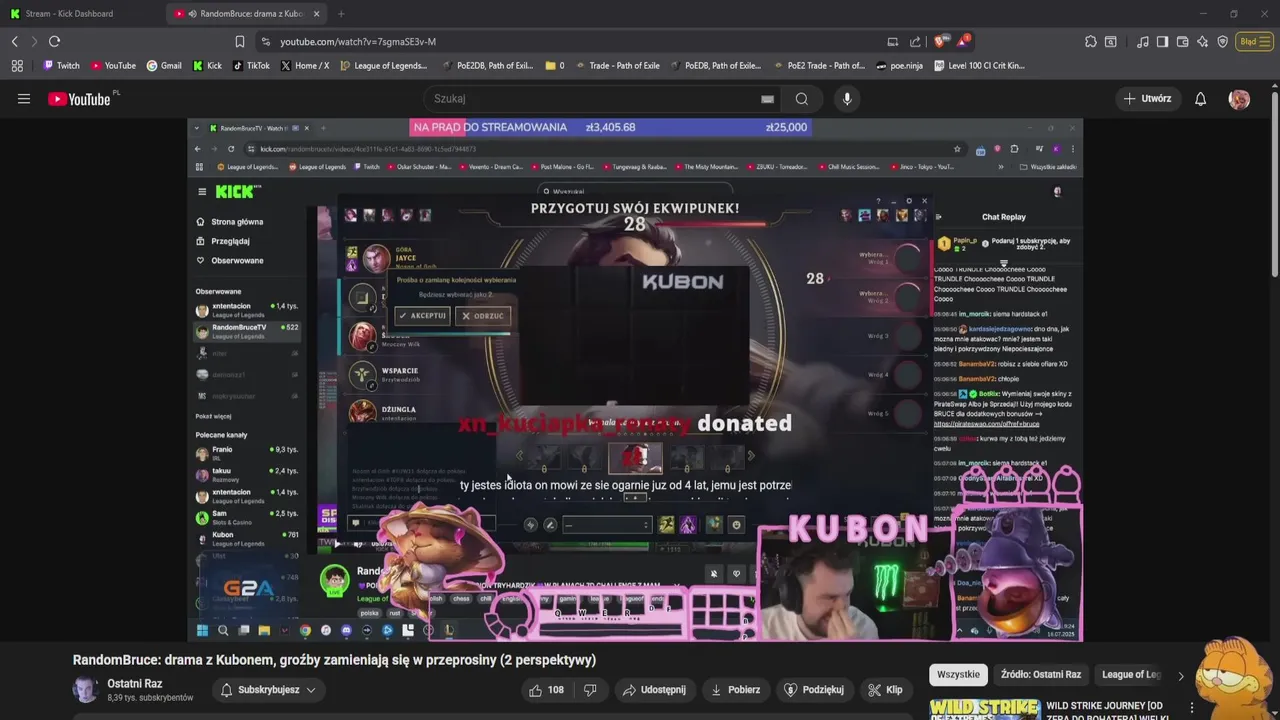This screenshot has height=720, width=1280.
Task: Open the YouTube bookmark
Action: pyautogui.click(x=113, y=66)
